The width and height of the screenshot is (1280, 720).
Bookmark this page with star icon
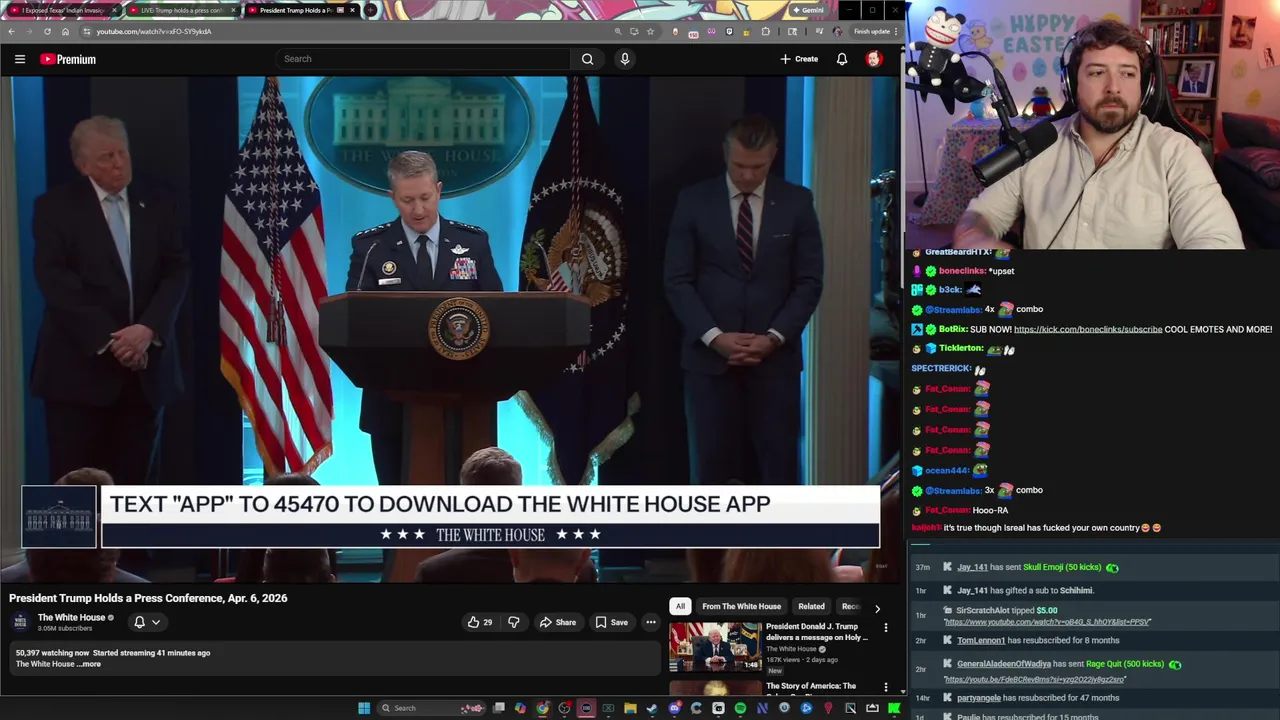650,31
